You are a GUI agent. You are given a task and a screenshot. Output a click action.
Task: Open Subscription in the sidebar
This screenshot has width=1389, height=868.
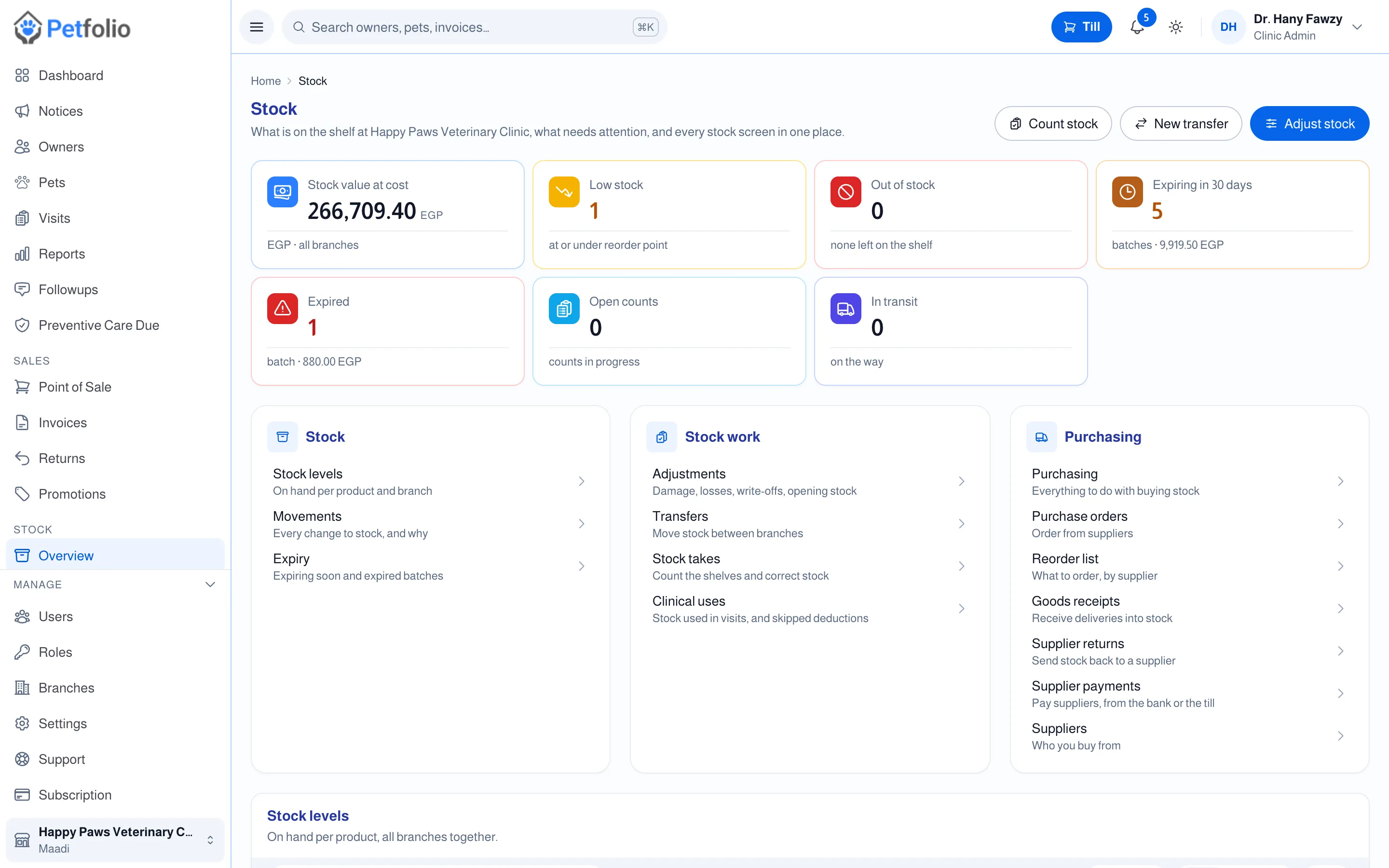(115, 795)
